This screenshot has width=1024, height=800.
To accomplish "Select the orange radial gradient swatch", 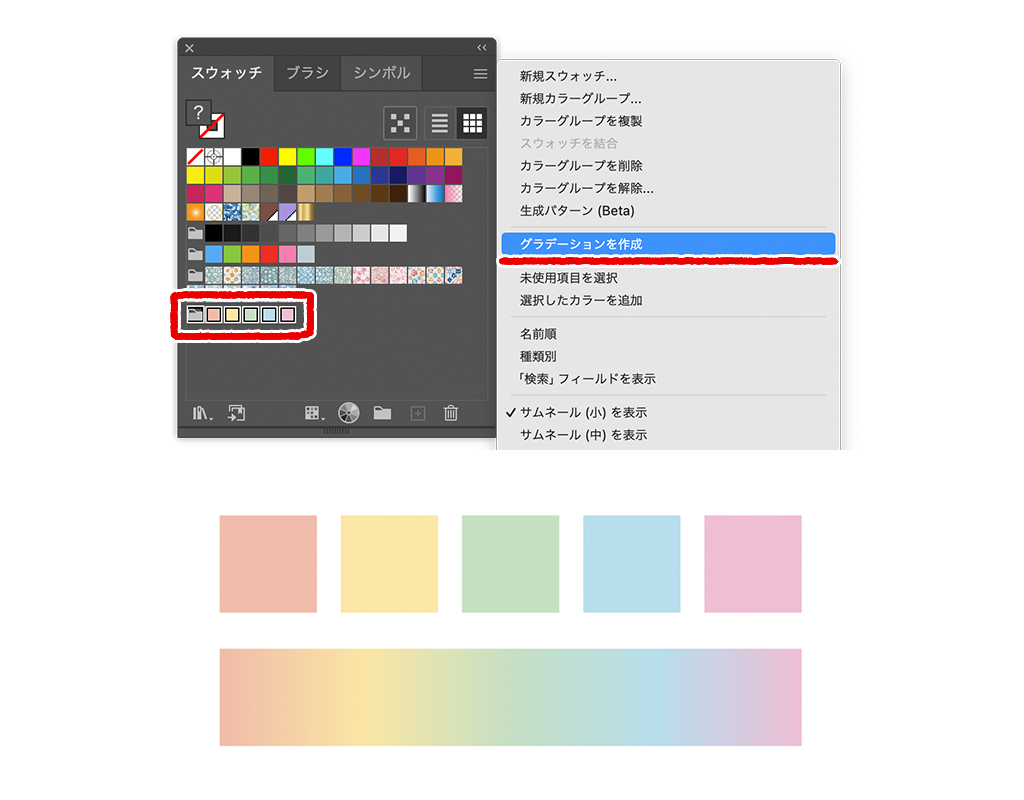I will point(195,212).
